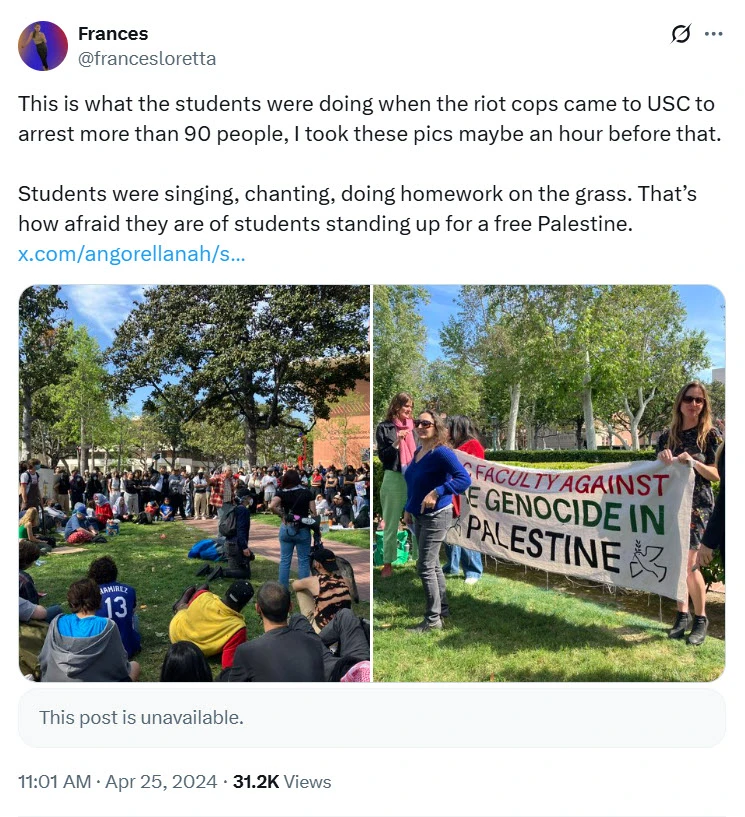
Task: Click the 11:01 AM Apr 25, 2024 timestamp
Action: click(117, 782)
